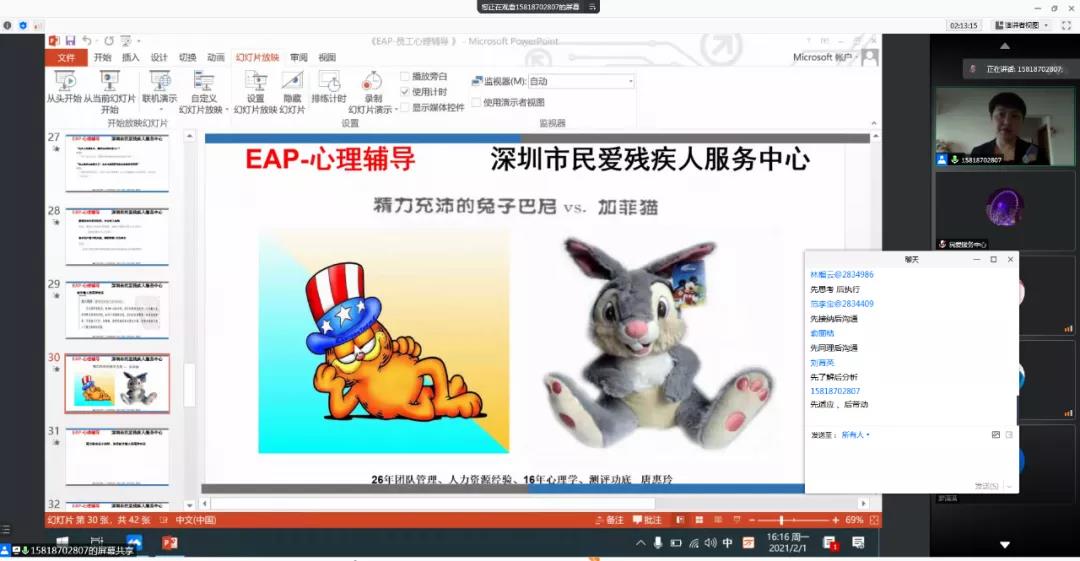This screenshot has width=1080, height=561.
Task: Start Slide Show from status bar icon
Action: pos(736,520)
